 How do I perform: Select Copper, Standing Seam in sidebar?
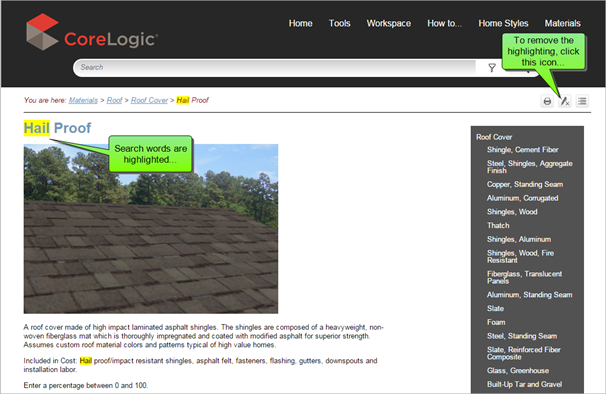525,184
